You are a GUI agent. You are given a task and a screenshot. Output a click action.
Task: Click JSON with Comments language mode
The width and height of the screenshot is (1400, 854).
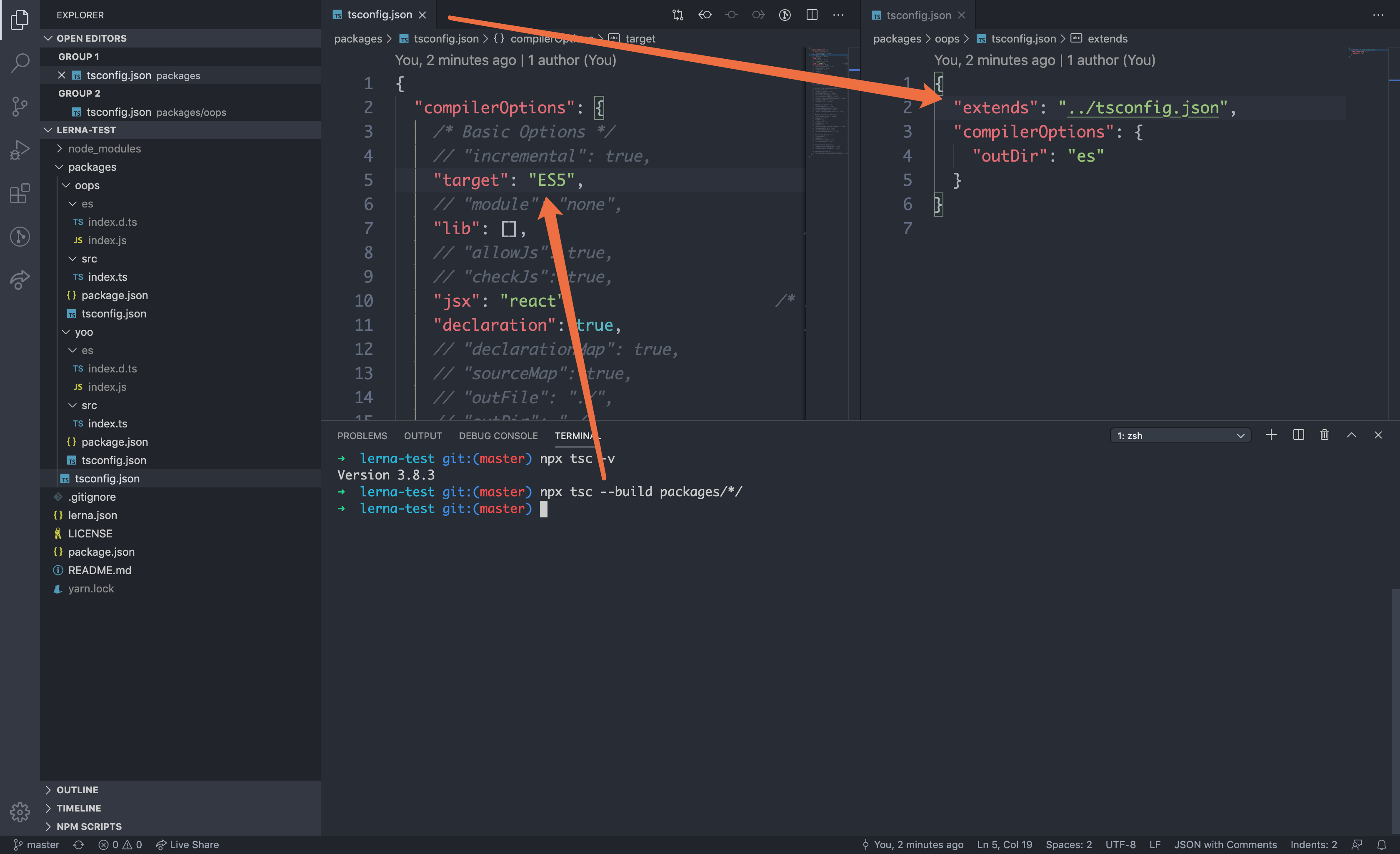[1225, 844]
